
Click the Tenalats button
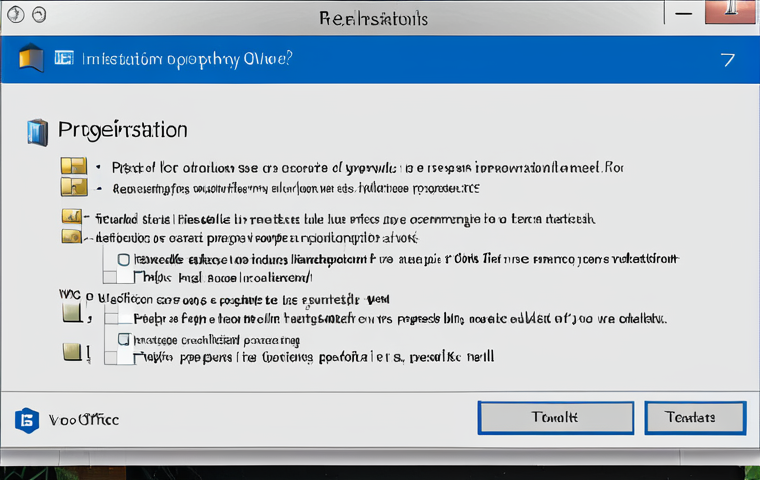click(695, 417)
